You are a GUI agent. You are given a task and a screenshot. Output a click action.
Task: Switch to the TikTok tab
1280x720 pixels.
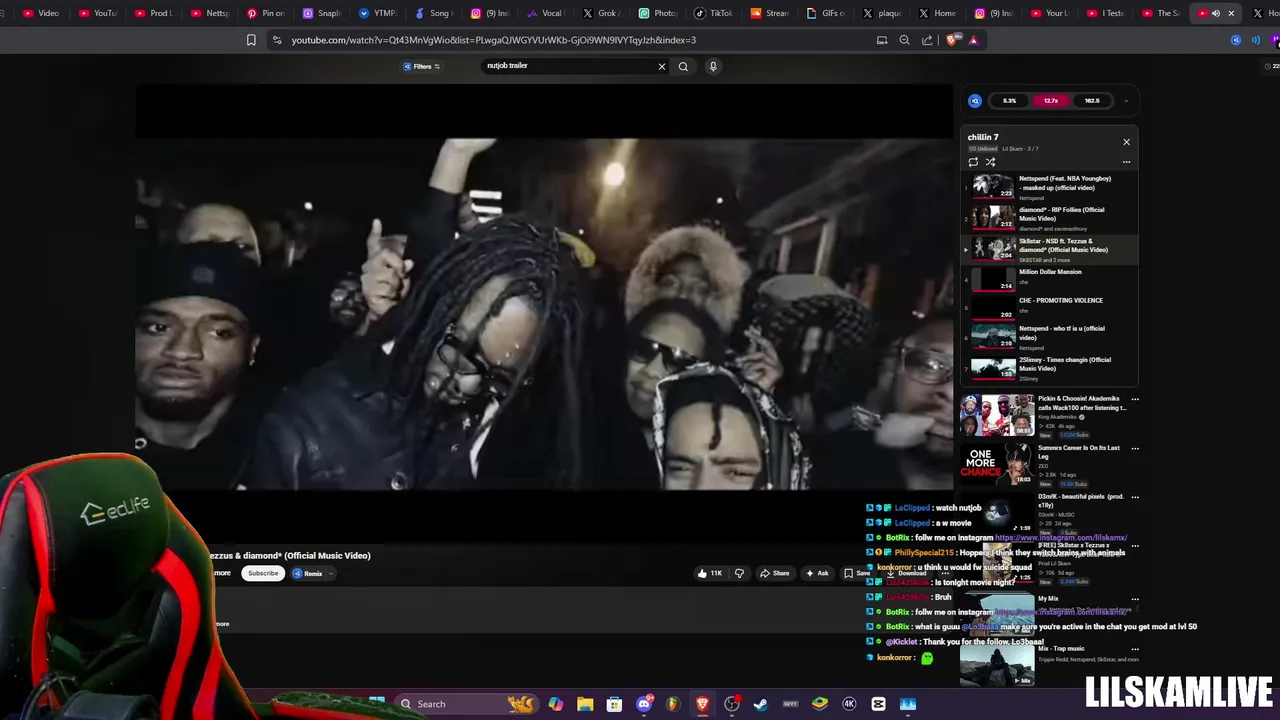tap(713, 13)
